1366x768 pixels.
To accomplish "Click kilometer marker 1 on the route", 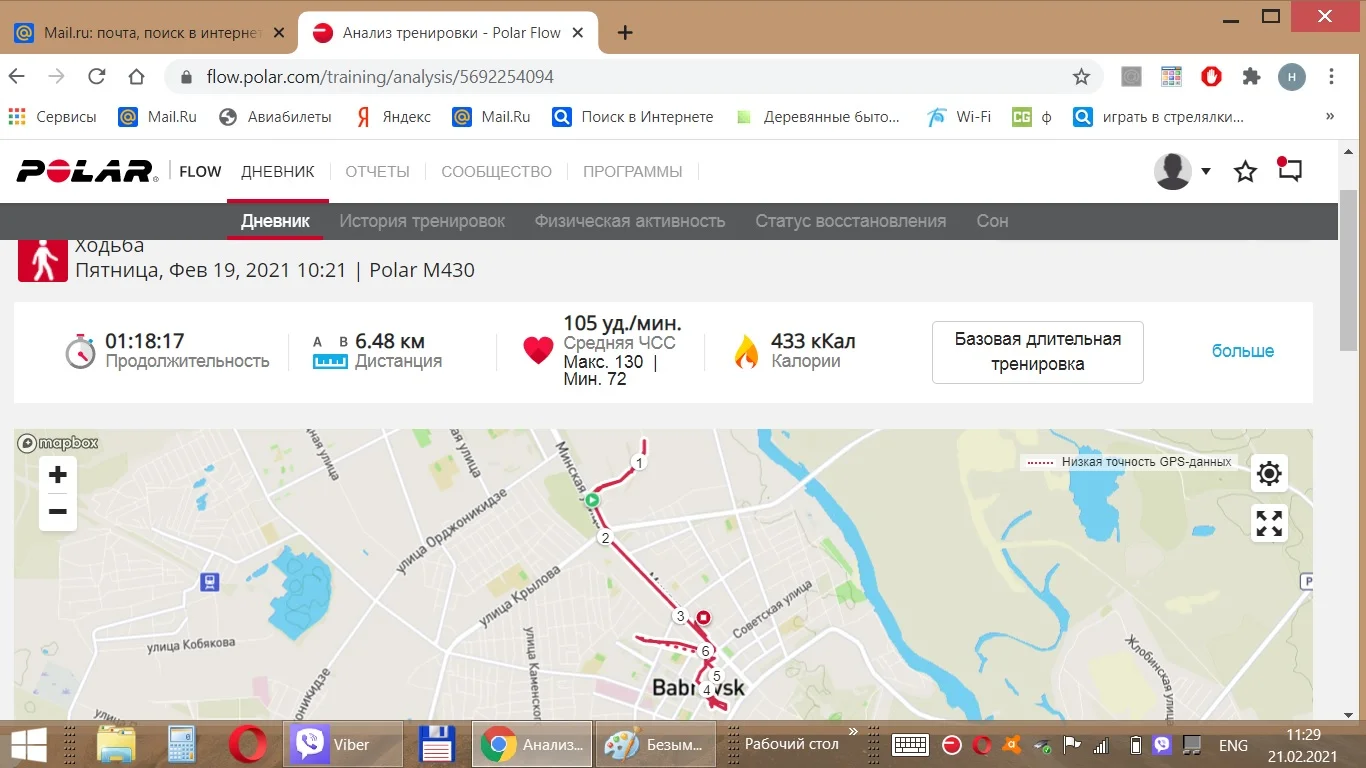I will click(639, 462).
